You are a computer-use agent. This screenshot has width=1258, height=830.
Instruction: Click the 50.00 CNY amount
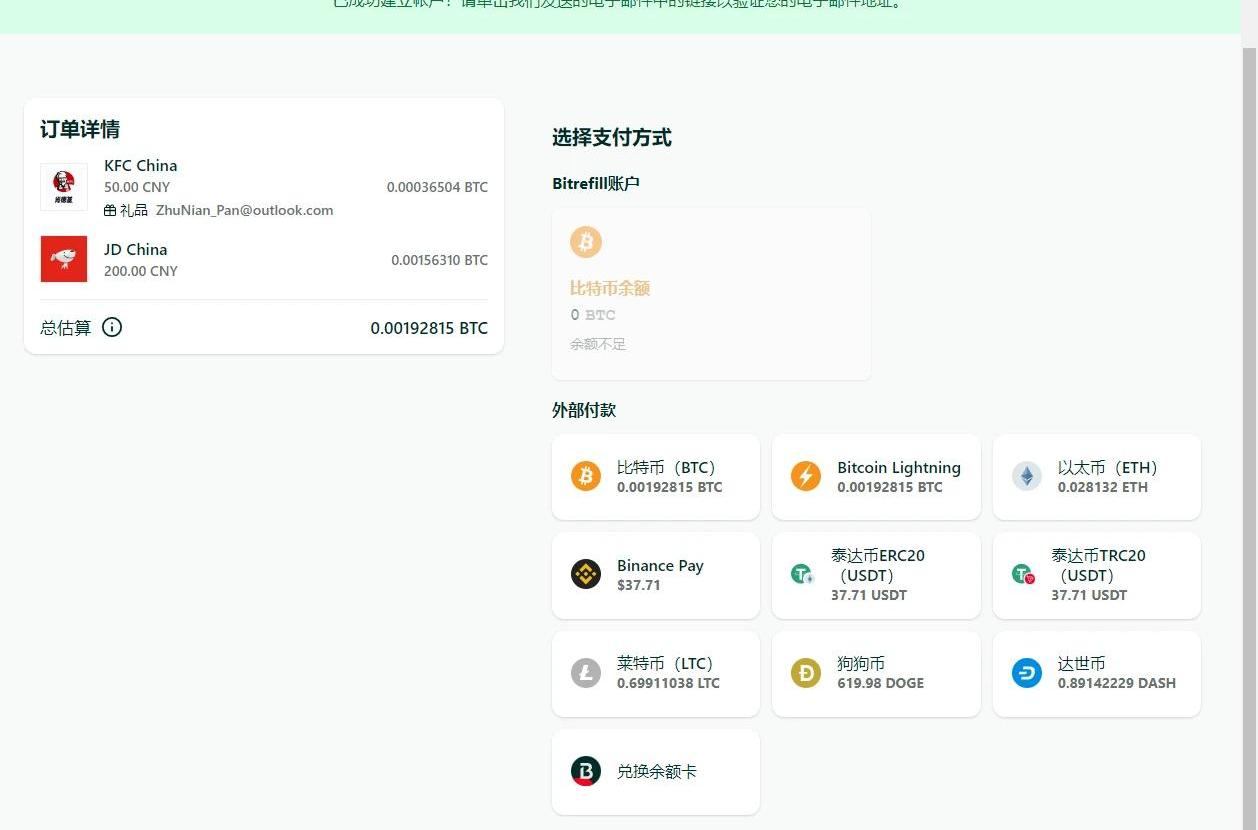[137, 187]
